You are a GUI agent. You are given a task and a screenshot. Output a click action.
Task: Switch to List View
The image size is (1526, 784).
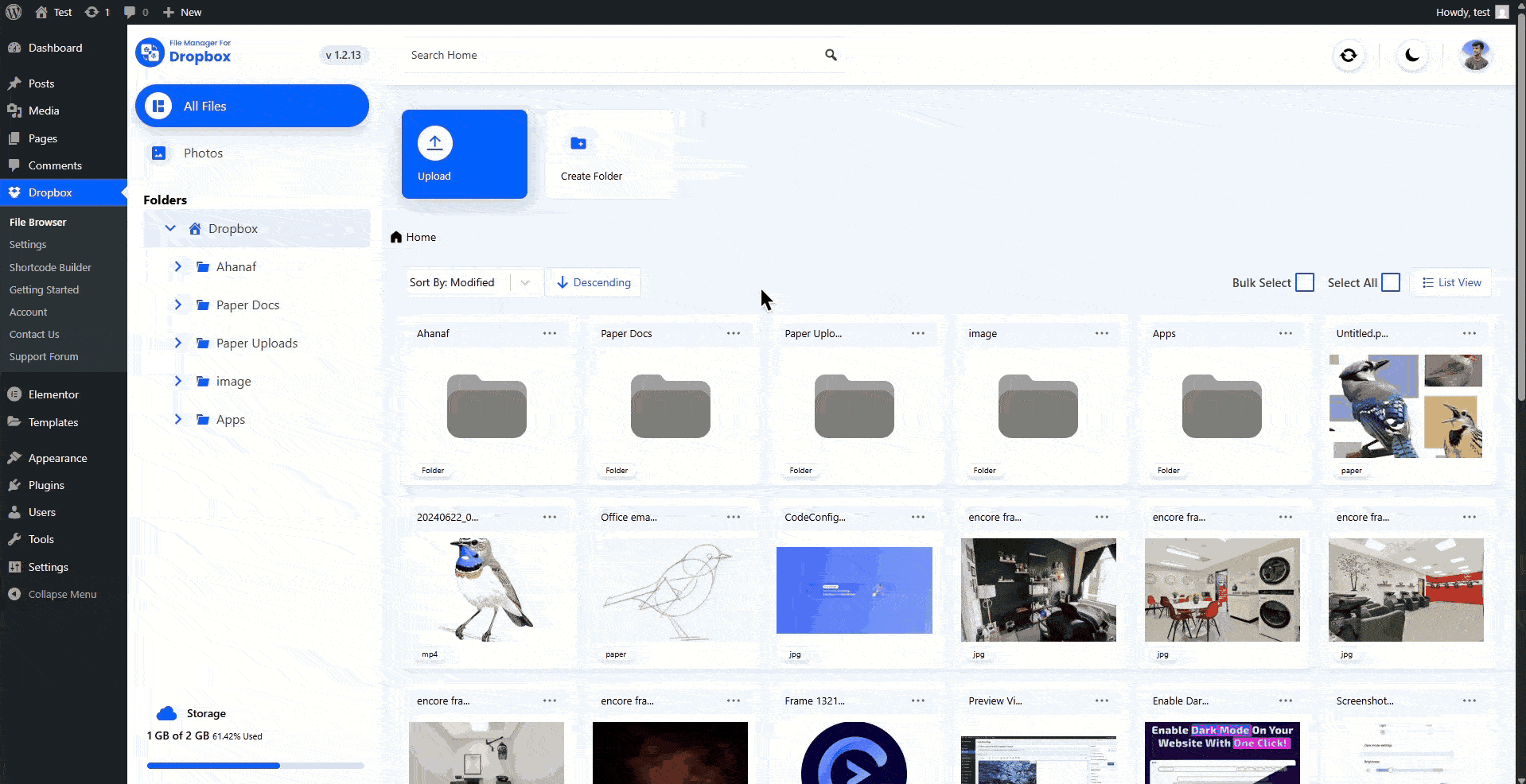click(1451, 282)
